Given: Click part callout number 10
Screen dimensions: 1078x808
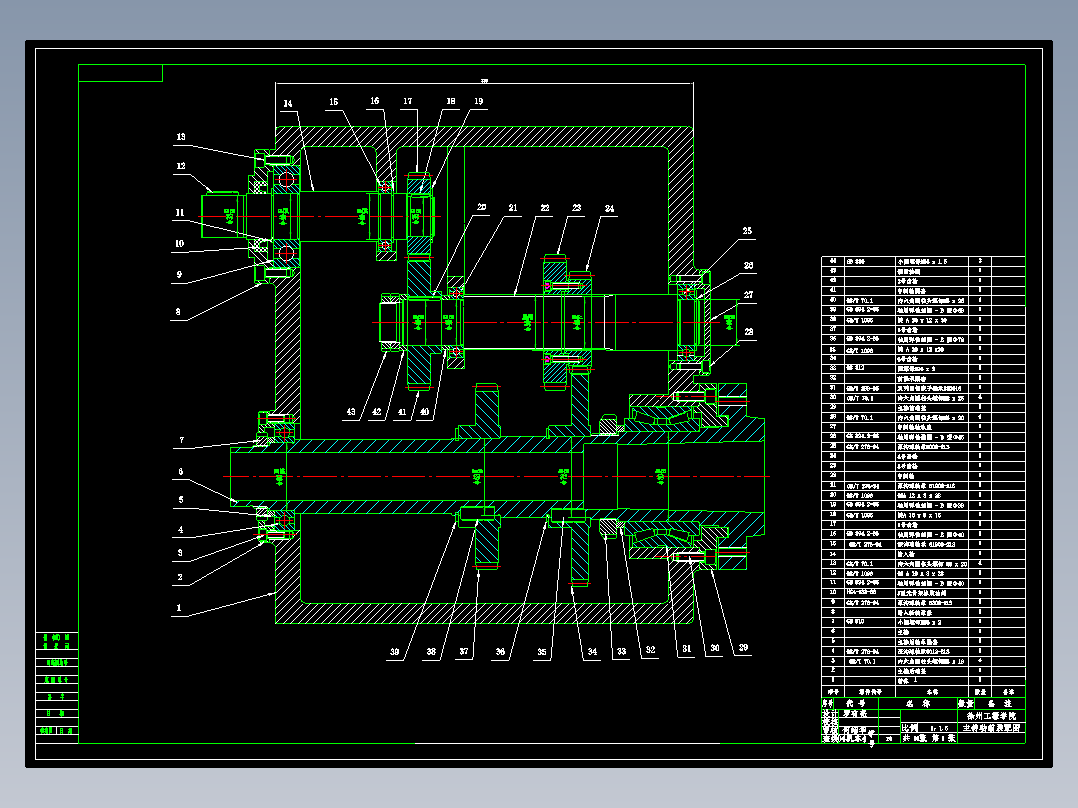Looking at the screenshot, I should [179, 243].
